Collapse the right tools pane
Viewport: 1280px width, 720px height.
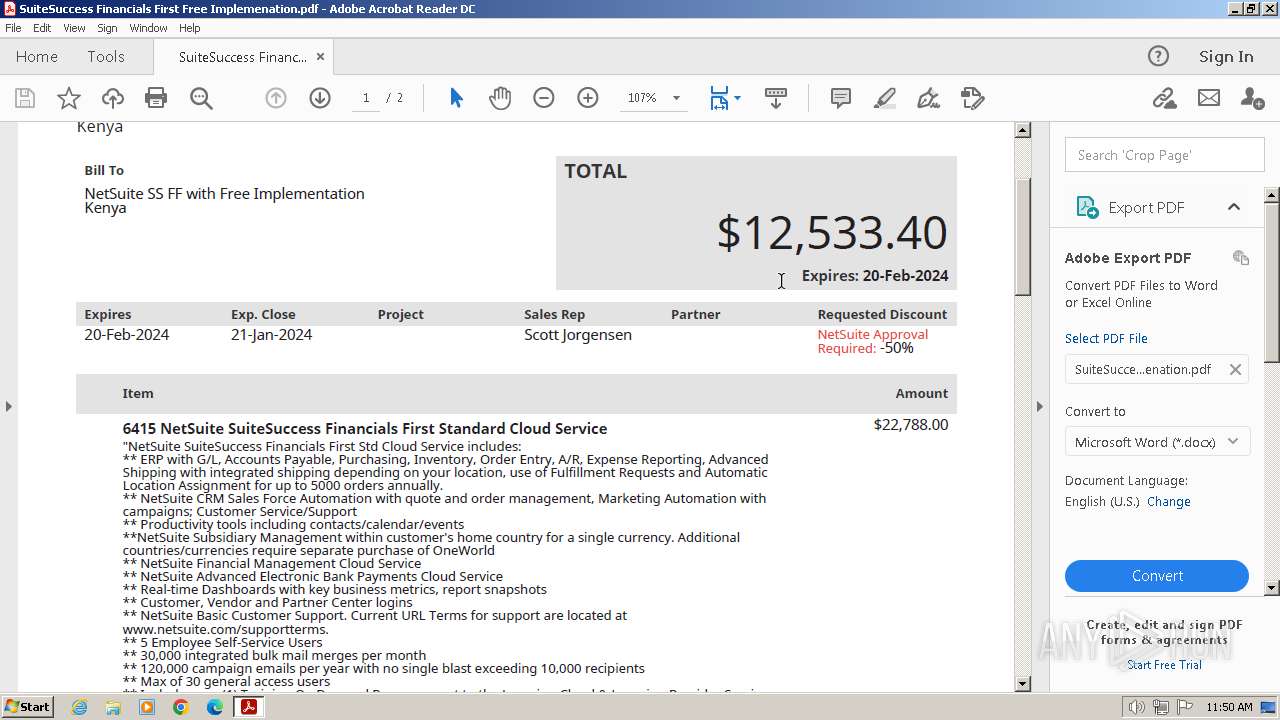click(1039, 406)
